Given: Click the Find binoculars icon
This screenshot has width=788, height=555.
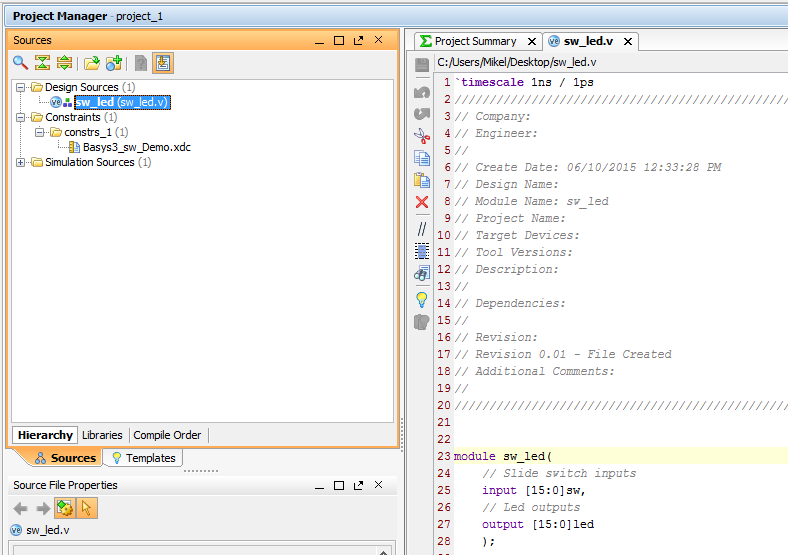Looking at the screenshot, I should pos(422,273).
